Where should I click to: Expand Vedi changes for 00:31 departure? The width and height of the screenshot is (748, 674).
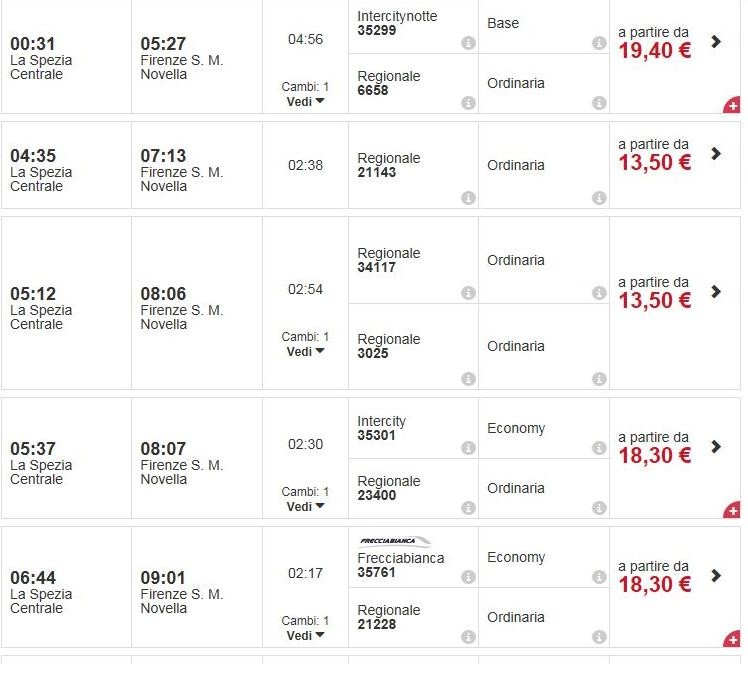click(305, 102)
